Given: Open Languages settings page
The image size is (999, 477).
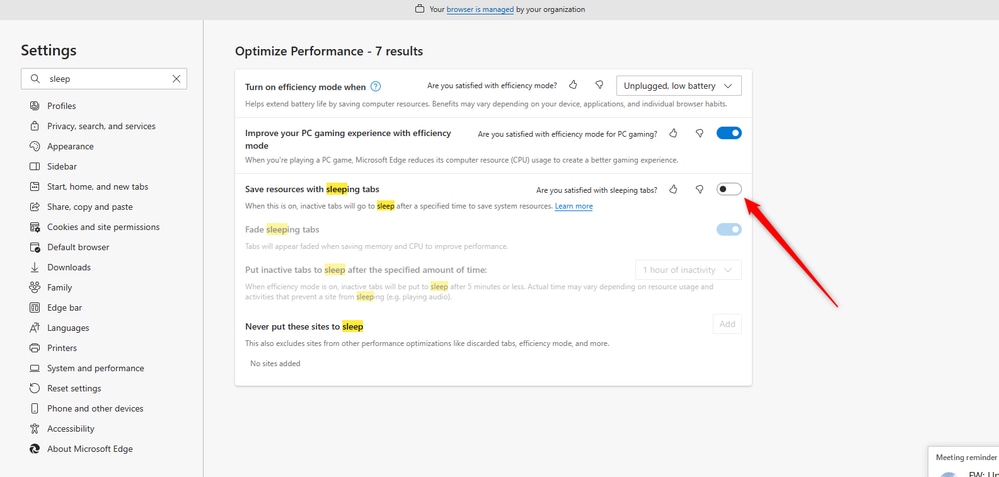Looking at the screenshot, I should 68,328.
